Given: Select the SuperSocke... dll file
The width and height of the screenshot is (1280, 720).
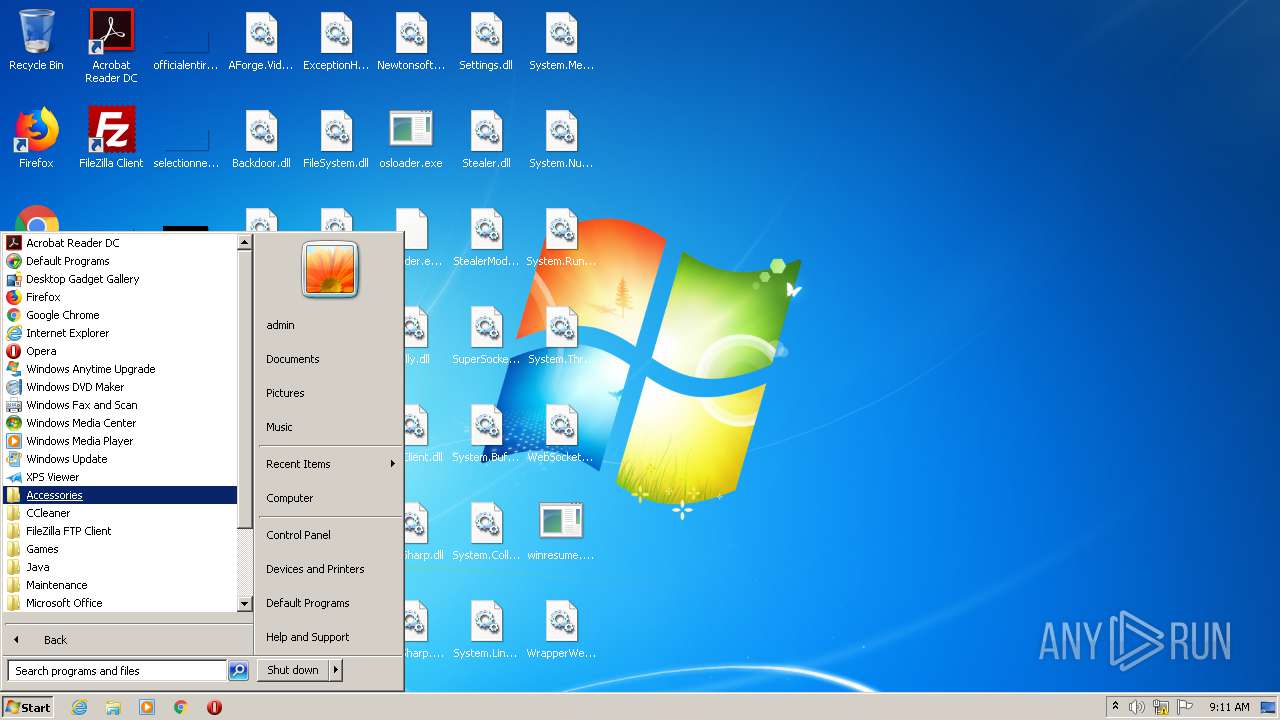Looking at the screenshot, I should pos(486,336).
